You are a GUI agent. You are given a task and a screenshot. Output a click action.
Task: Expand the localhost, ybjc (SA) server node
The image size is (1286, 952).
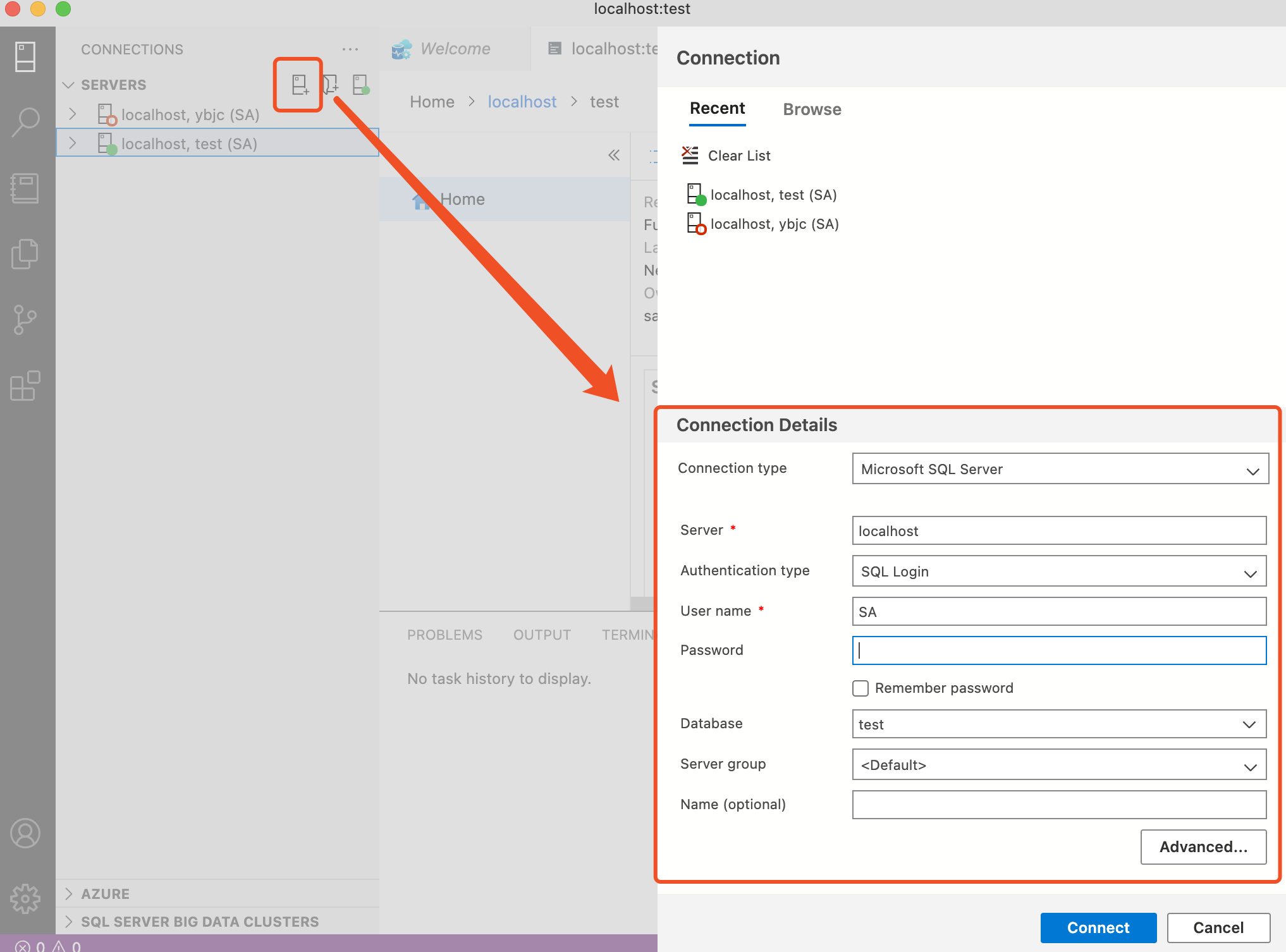click(x=73, y=114)
